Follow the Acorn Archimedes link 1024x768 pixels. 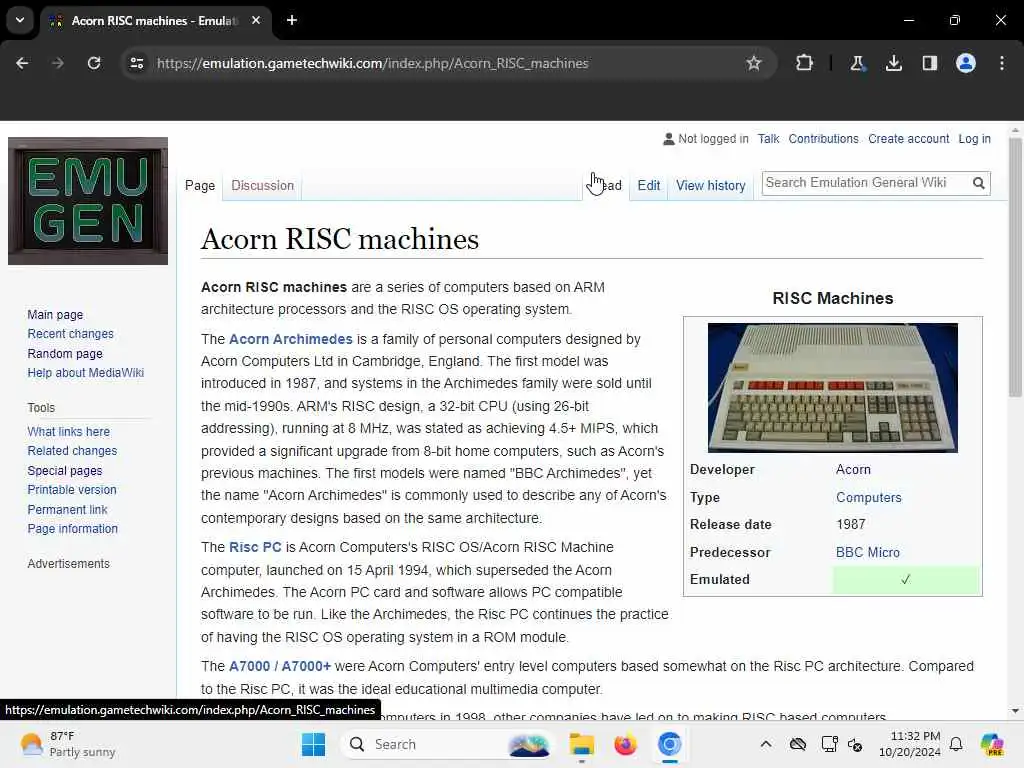tap(291, 339)
